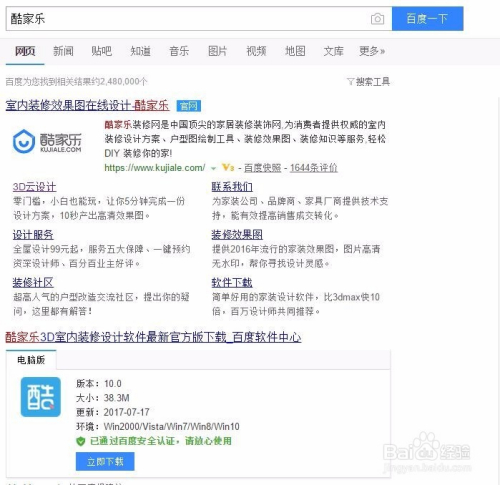Screen dimensions: 500x485
Task: Click the blue 酷 app icon
Action: pos(41,397)
